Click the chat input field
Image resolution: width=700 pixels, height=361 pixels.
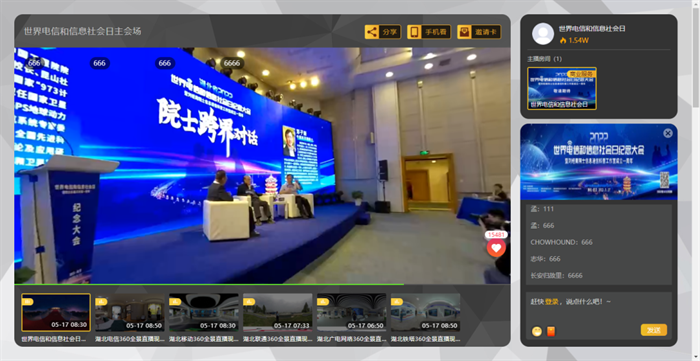pos(599,308)
